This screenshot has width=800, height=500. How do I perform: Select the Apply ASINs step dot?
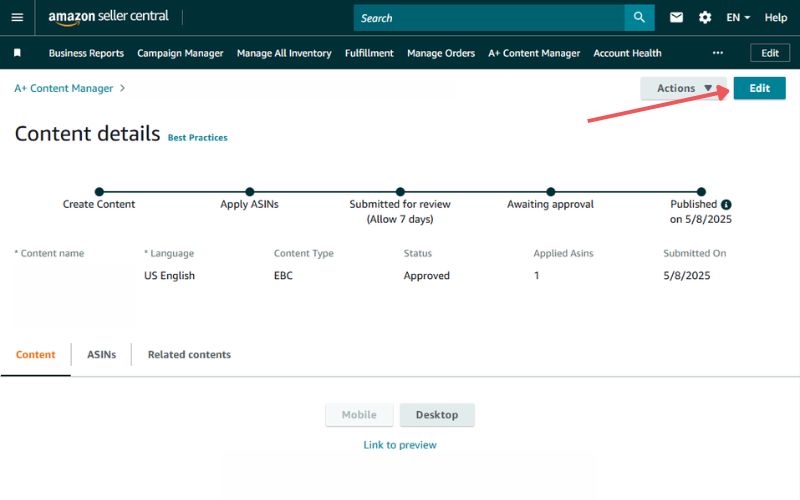click(x=249, y=192)
